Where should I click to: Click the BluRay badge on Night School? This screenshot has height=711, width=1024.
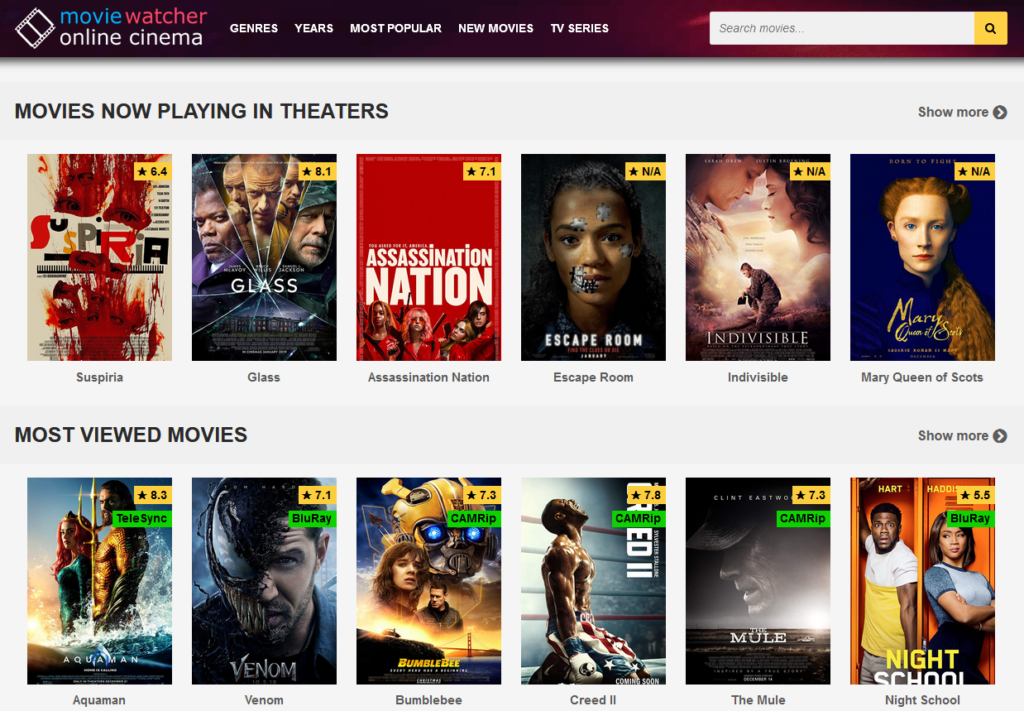[x=970, y=518]
